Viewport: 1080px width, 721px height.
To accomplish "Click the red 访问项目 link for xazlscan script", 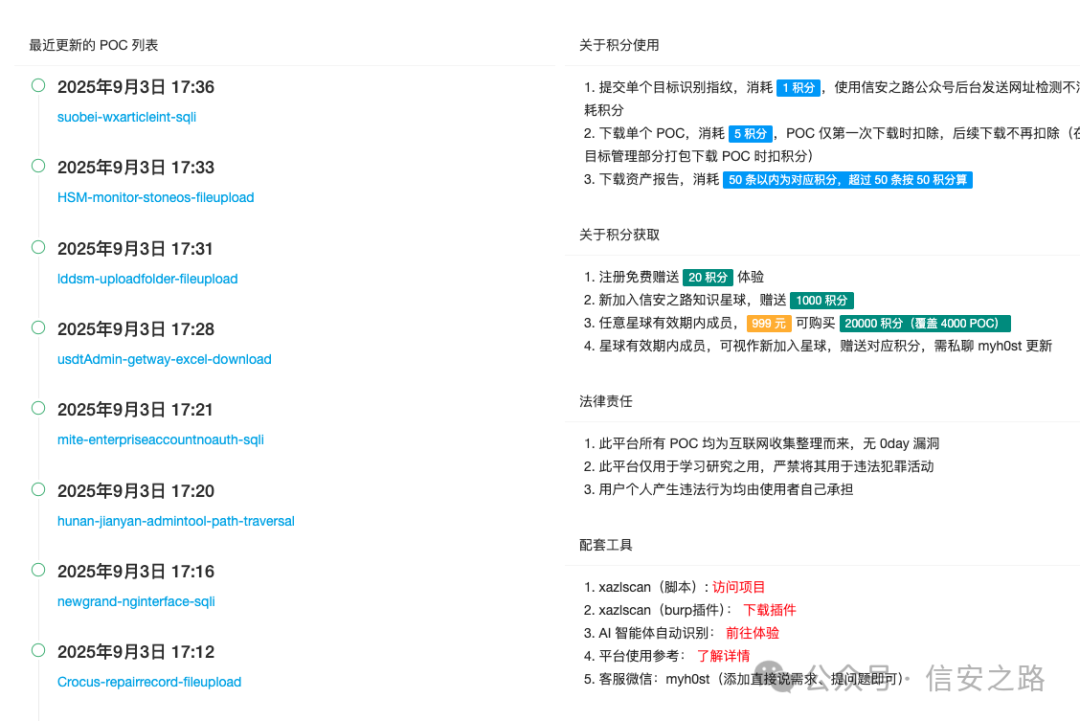I will pos(739,588).
